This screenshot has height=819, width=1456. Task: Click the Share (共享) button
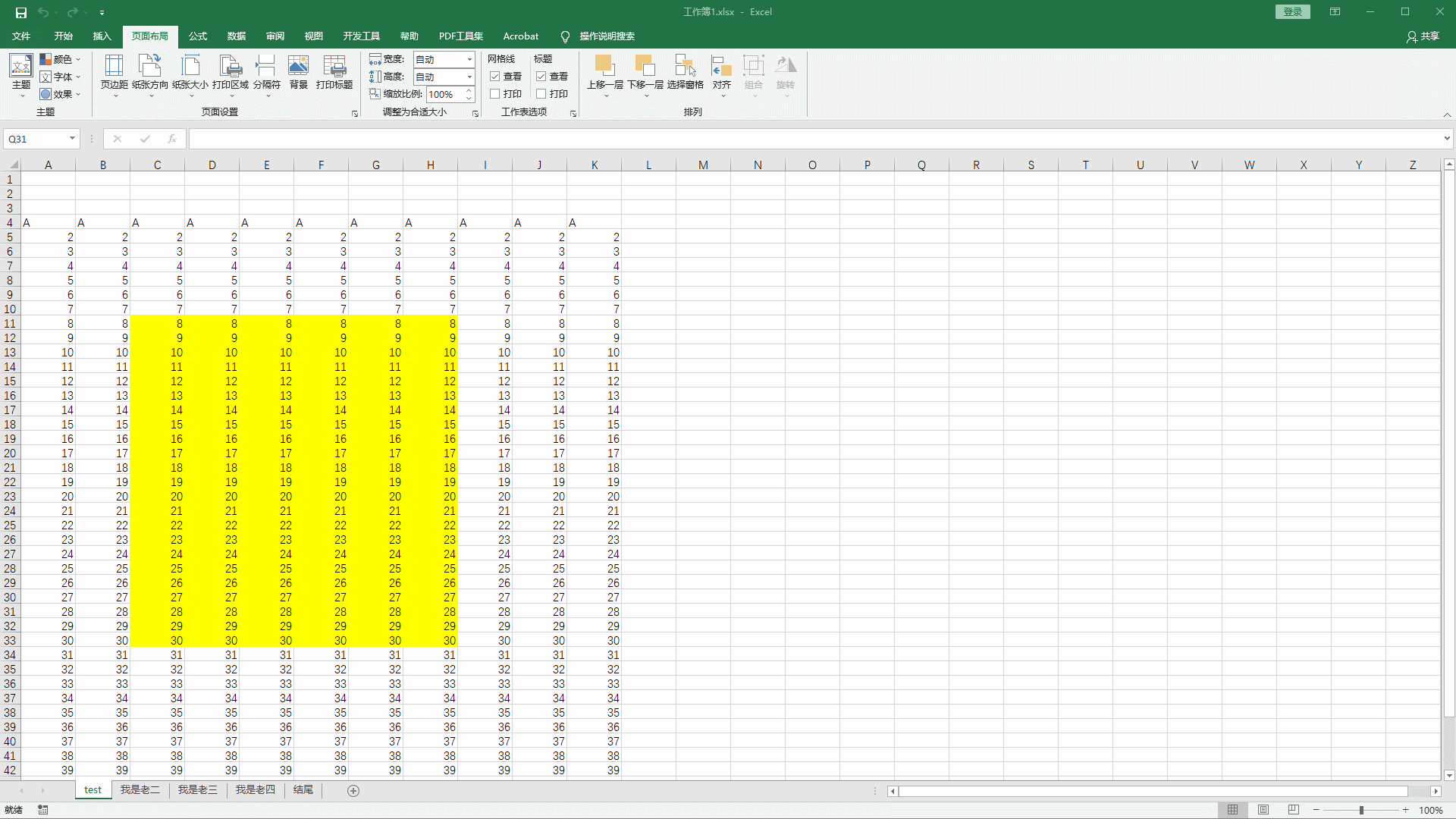(1423, 36)
